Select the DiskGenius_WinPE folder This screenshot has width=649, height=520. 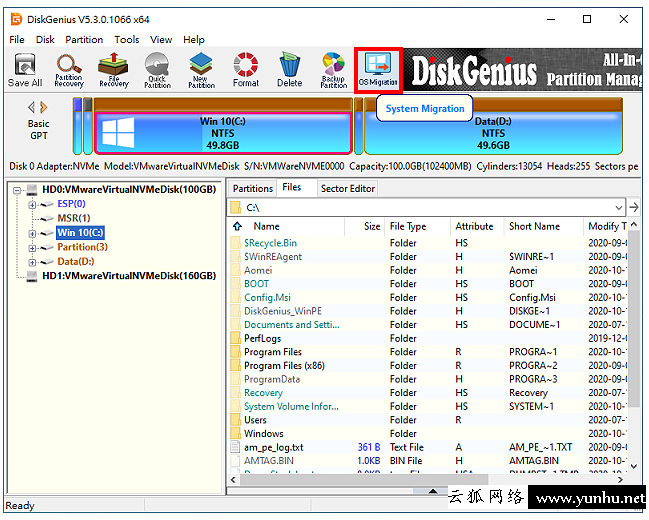[x=283, y=311]
